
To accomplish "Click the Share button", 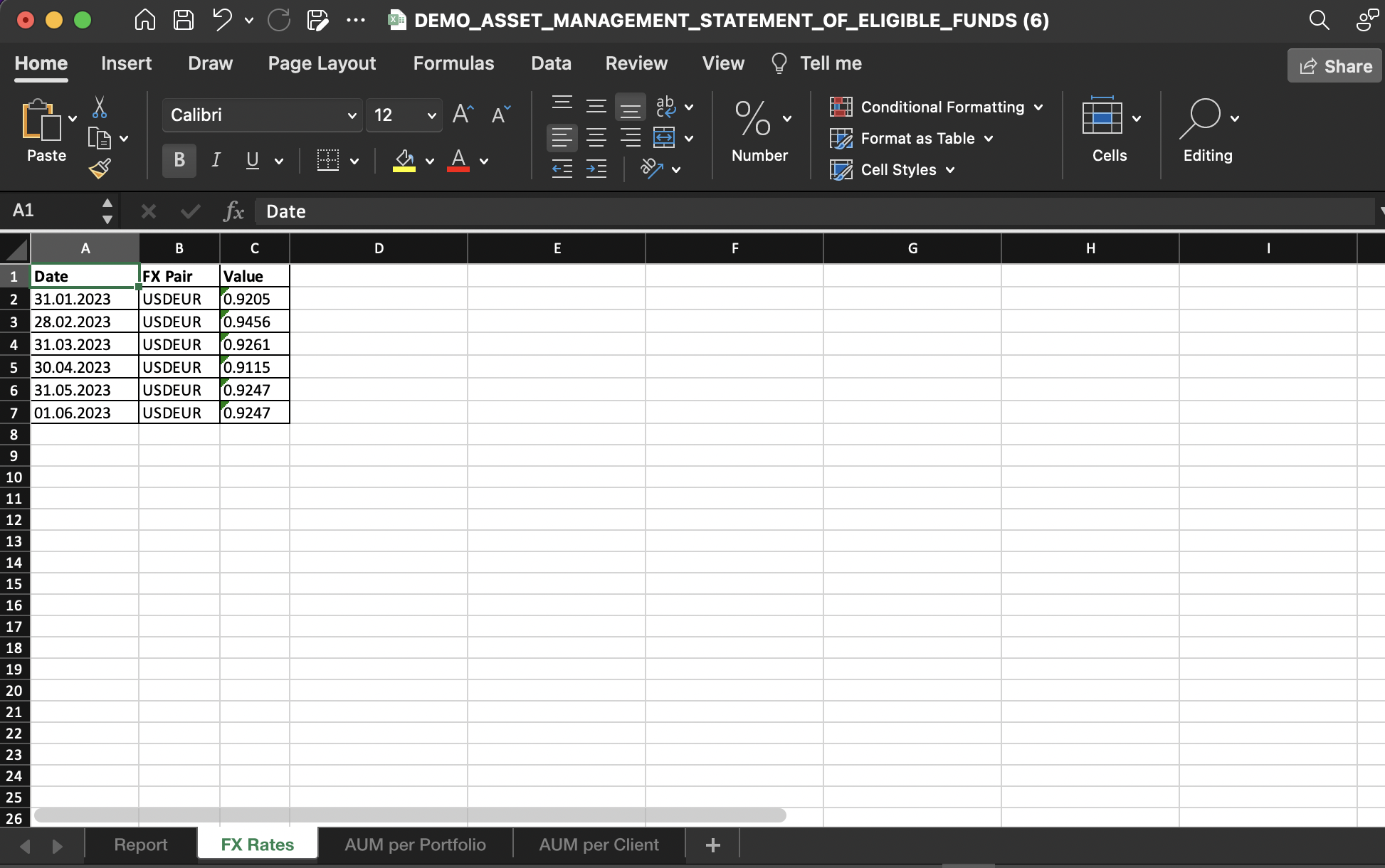I will click(x=1335, y=66).
